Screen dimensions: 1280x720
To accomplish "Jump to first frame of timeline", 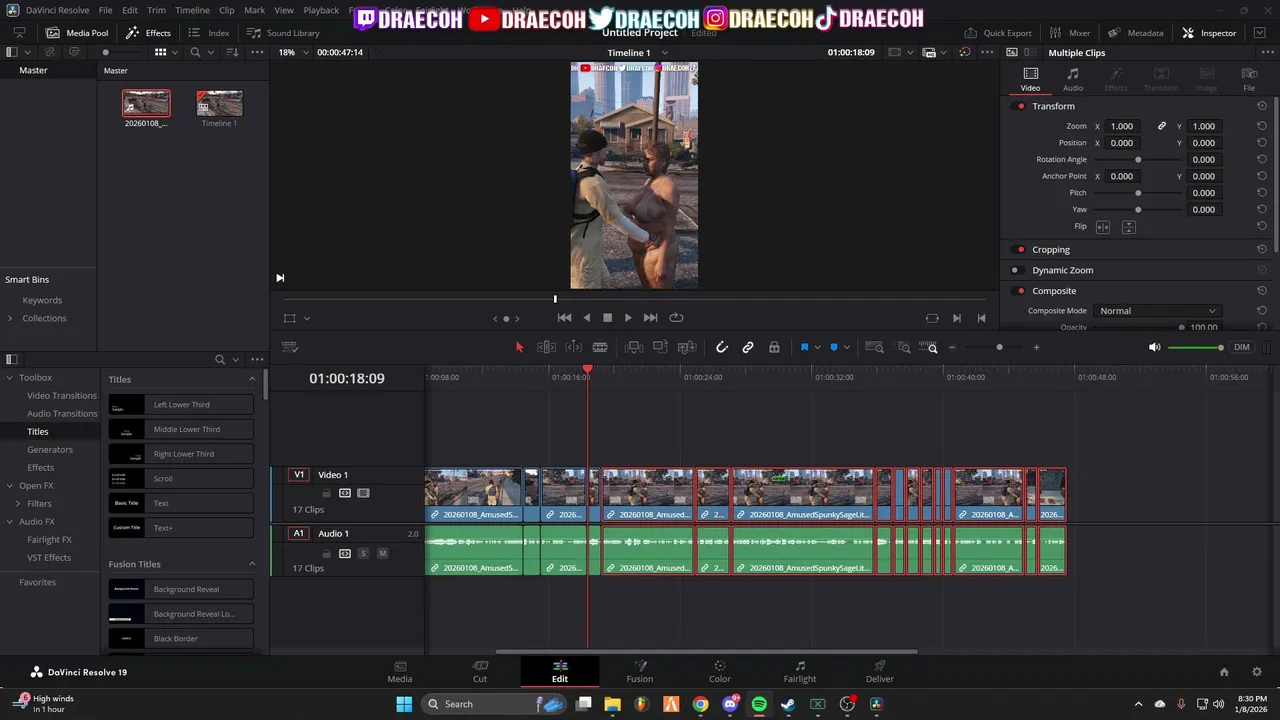I will coord(564,318).
